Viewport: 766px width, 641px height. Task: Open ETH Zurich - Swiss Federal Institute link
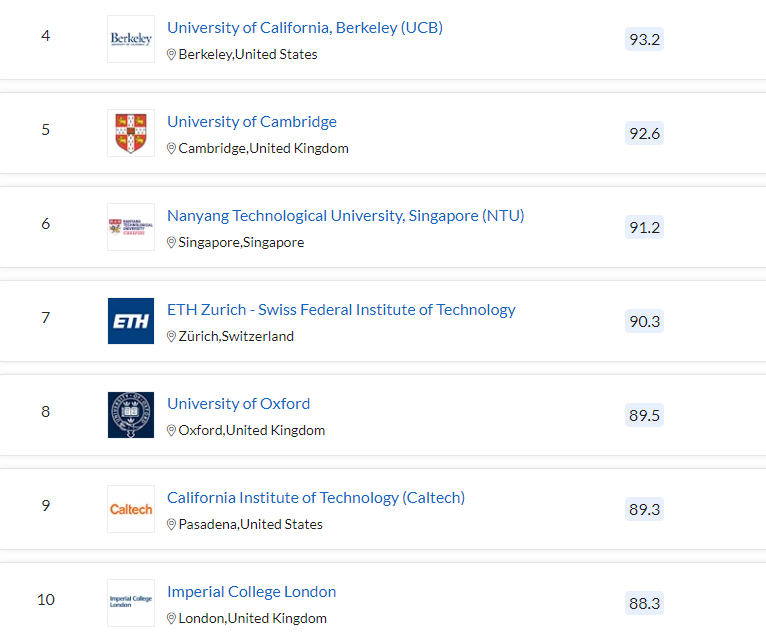(341, 310)
